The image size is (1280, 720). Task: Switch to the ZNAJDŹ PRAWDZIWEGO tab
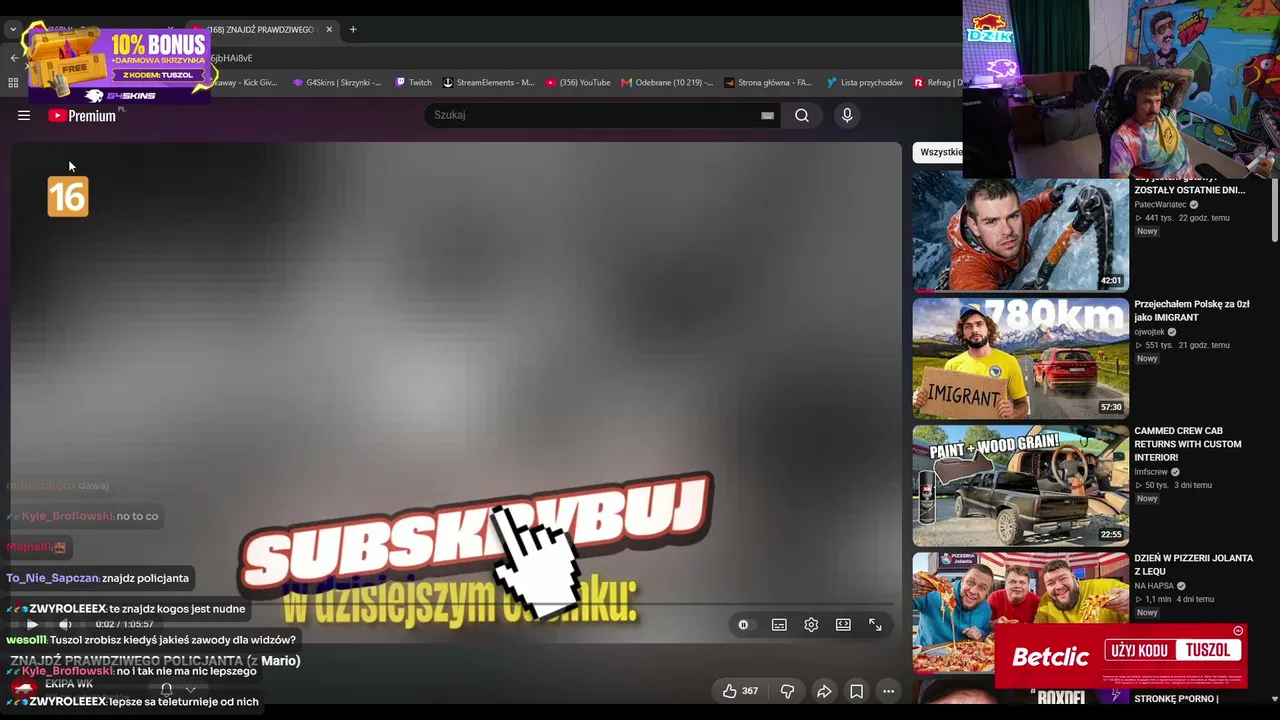260,30
